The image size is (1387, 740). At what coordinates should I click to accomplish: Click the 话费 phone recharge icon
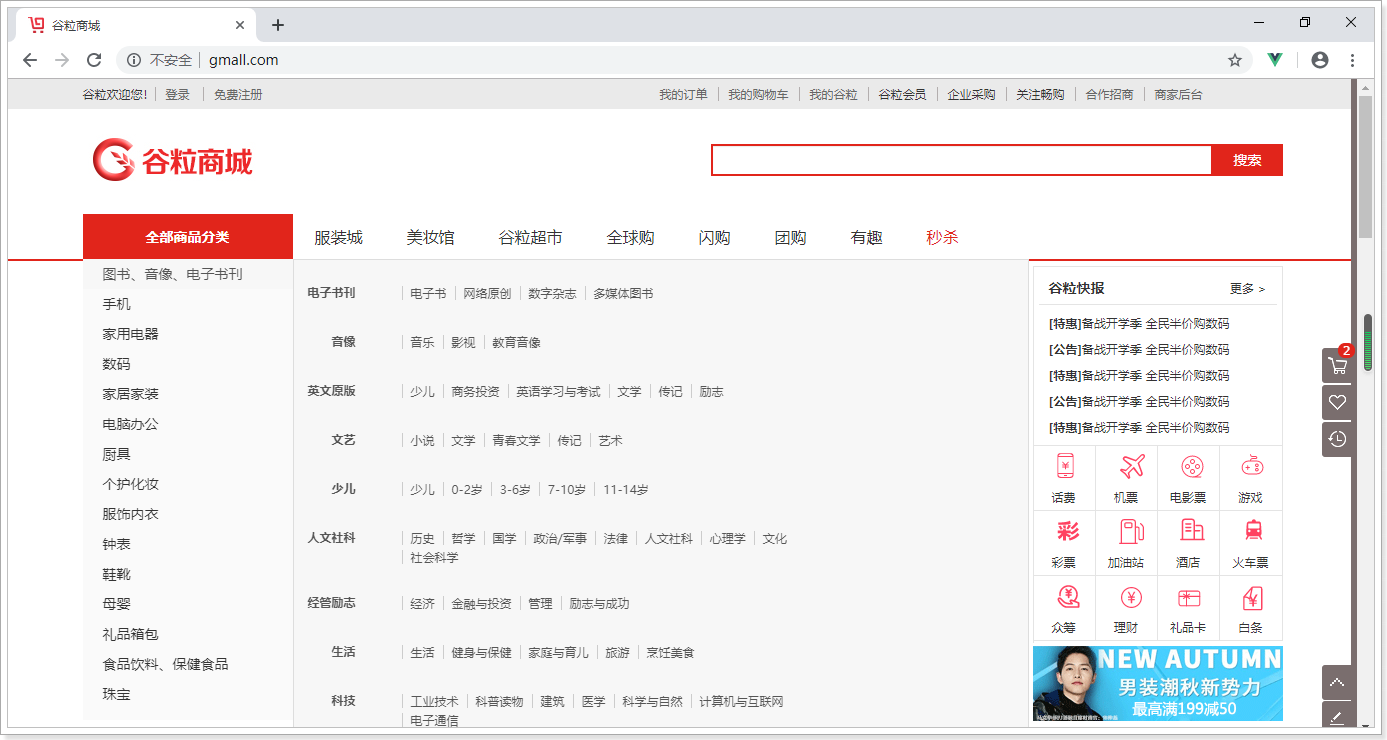point(1064,467)
